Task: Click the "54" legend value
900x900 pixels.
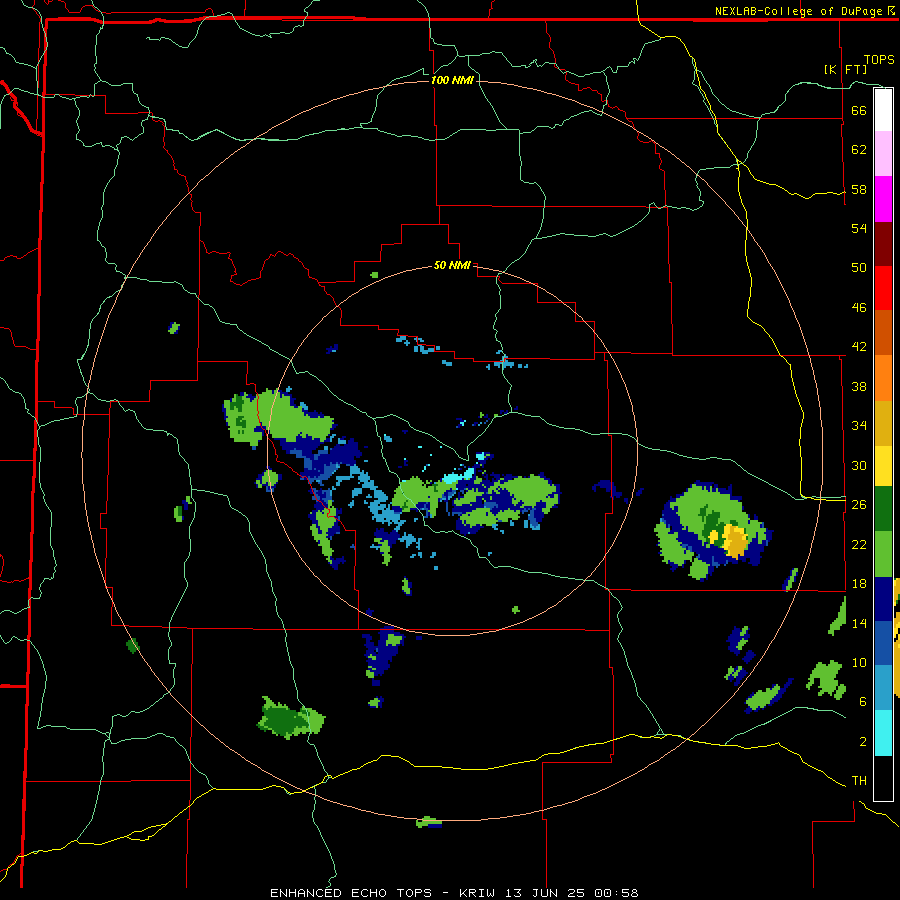Action: point(859,228)
